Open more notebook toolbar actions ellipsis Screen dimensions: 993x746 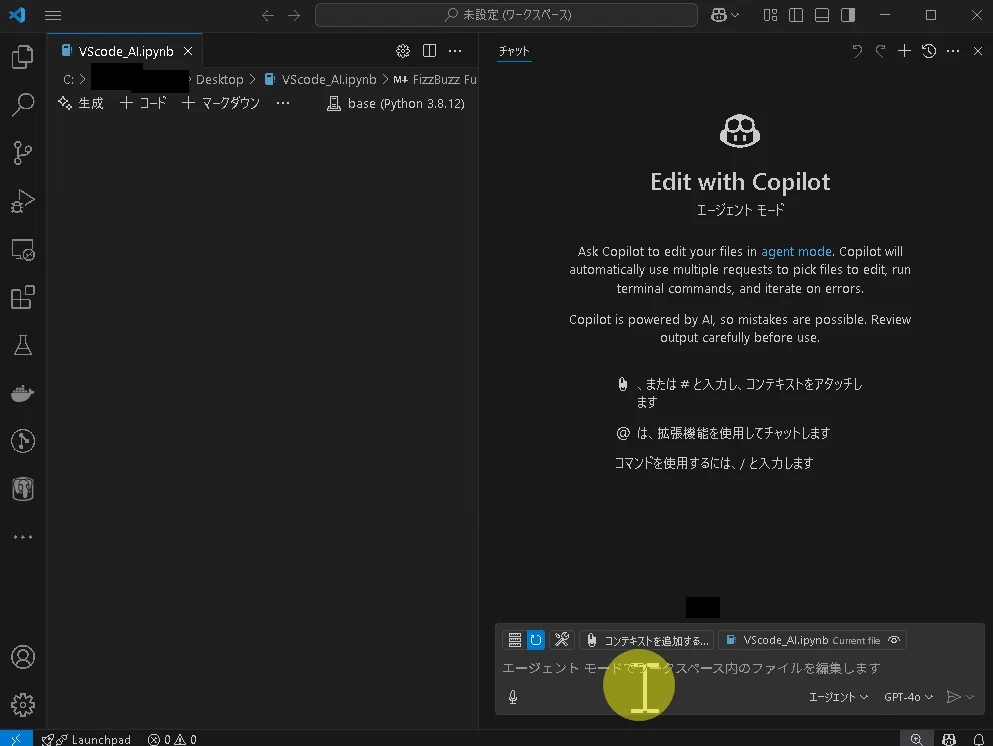point(283,103)
